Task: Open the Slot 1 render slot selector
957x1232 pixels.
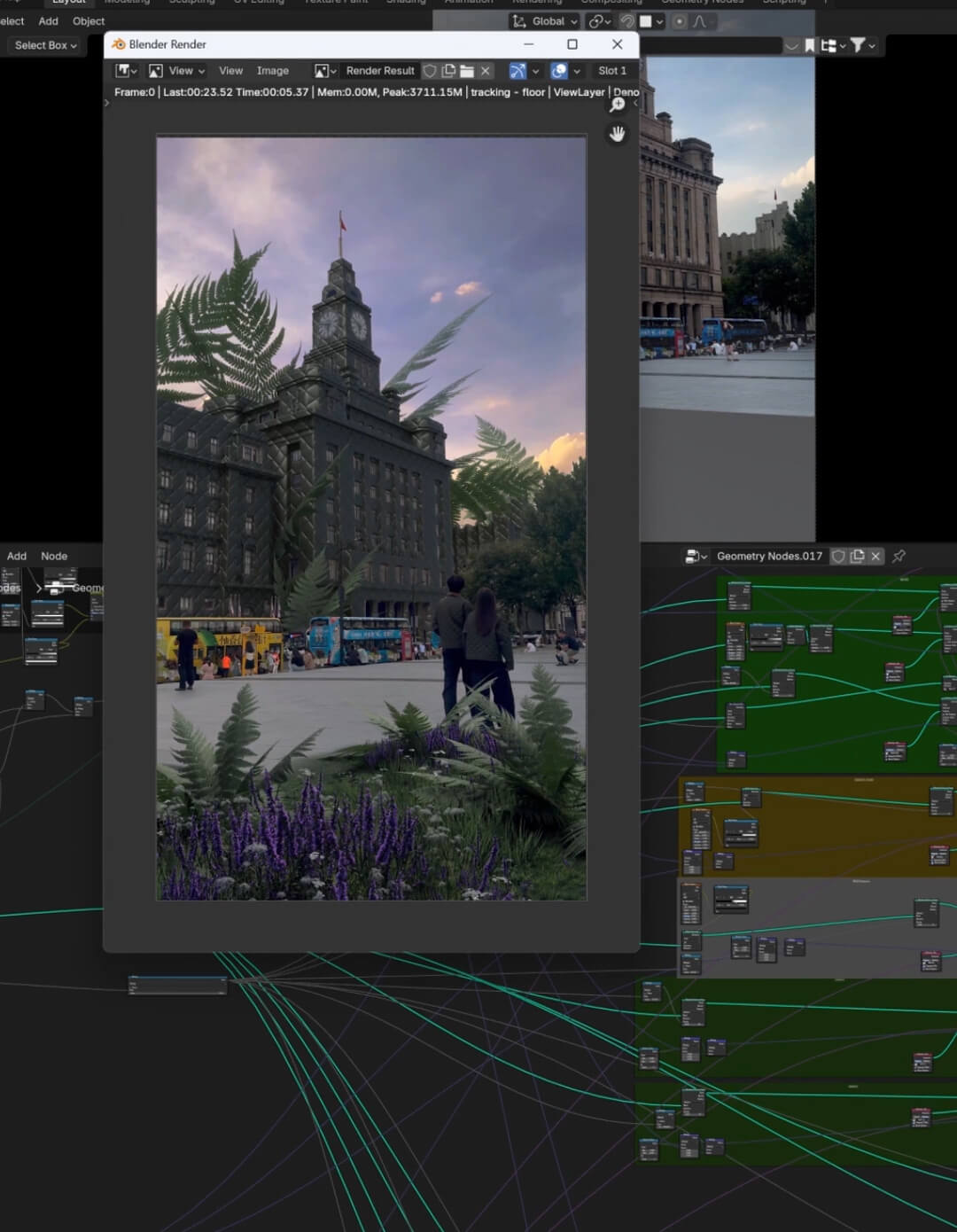Action: click(611, 71)
